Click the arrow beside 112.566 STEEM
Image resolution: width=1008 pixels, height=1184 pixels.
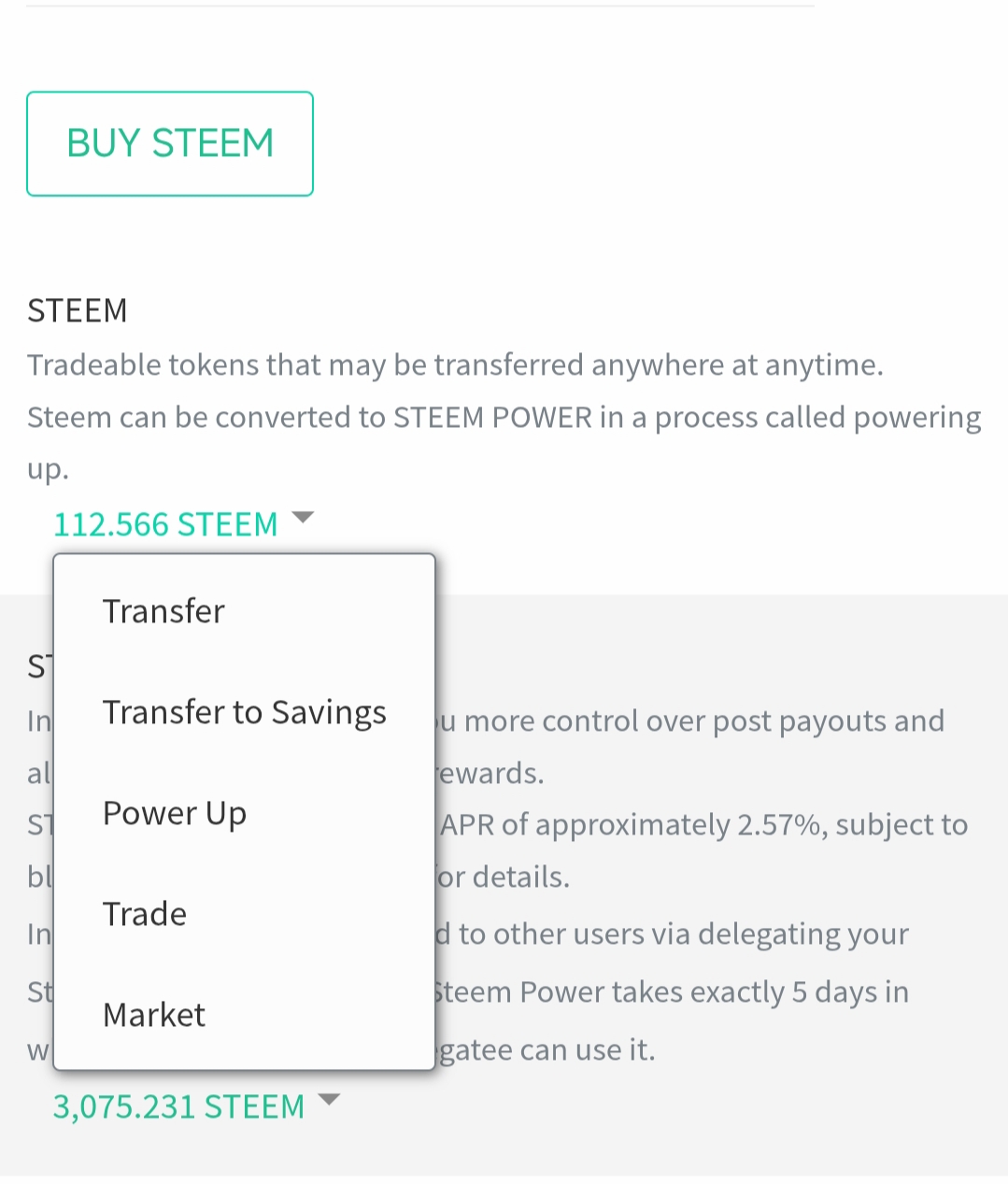[x=303, y=517]
